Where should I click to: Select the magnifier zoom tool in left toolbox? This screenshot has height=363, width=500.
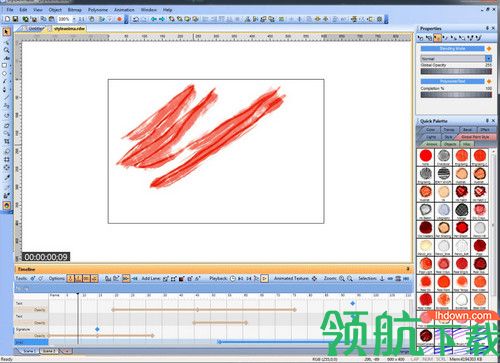point(6,50)
